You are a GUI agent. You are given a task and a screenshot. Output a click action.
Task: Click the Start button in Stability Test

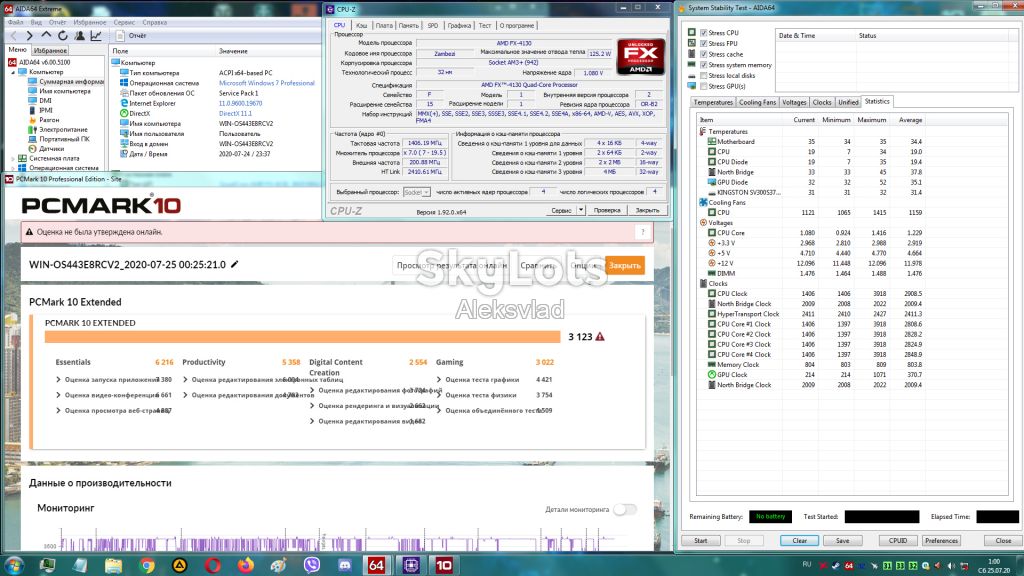pos(701,541)
